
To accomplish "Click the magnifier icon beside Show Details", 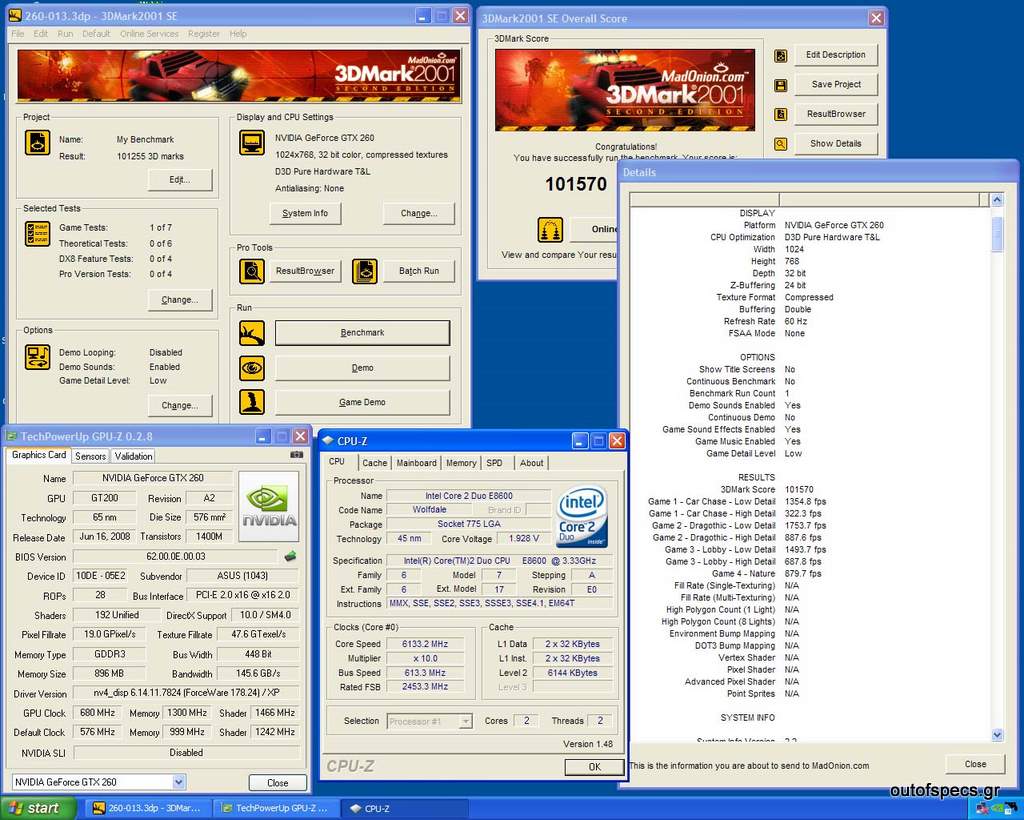I will coord(780,144).
